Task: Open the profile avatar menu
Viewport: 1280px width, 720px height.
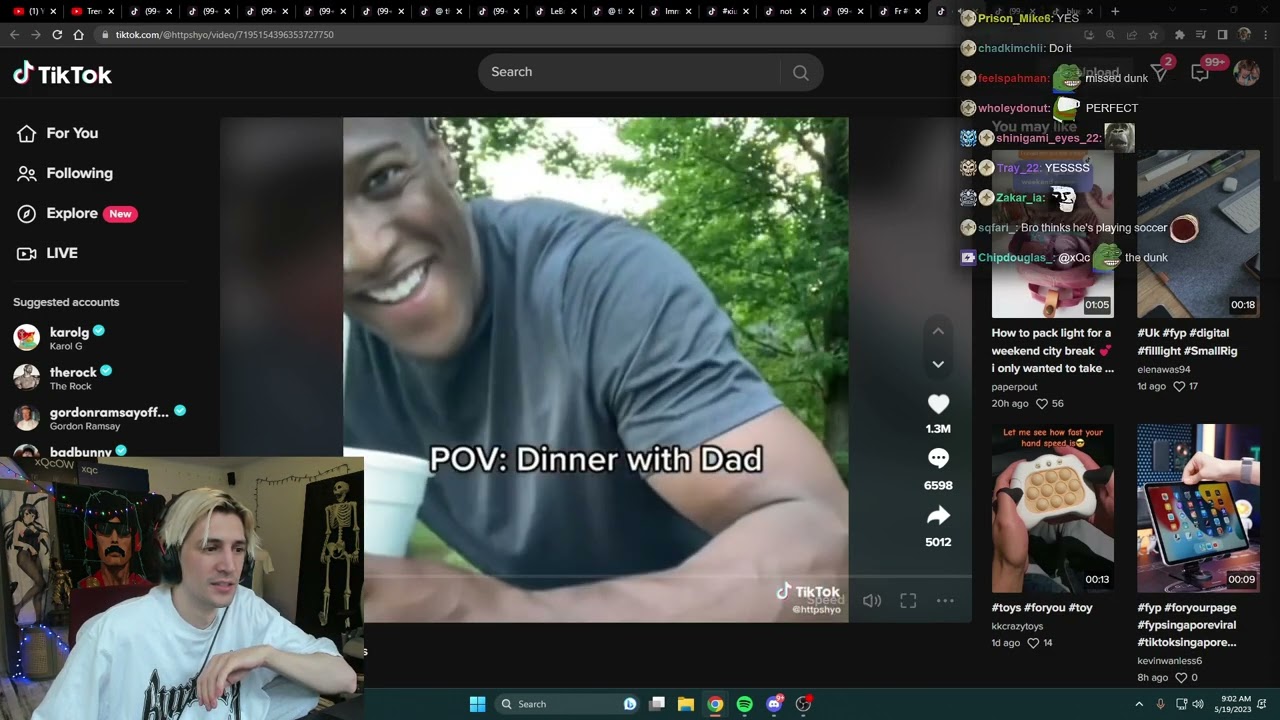Action: click(x=1246, y=73)
